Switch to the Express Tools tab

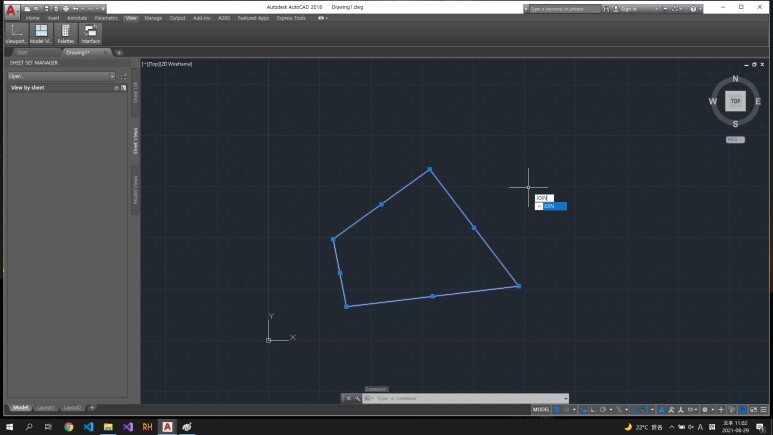pyautogui.click(x=291, y=18)
